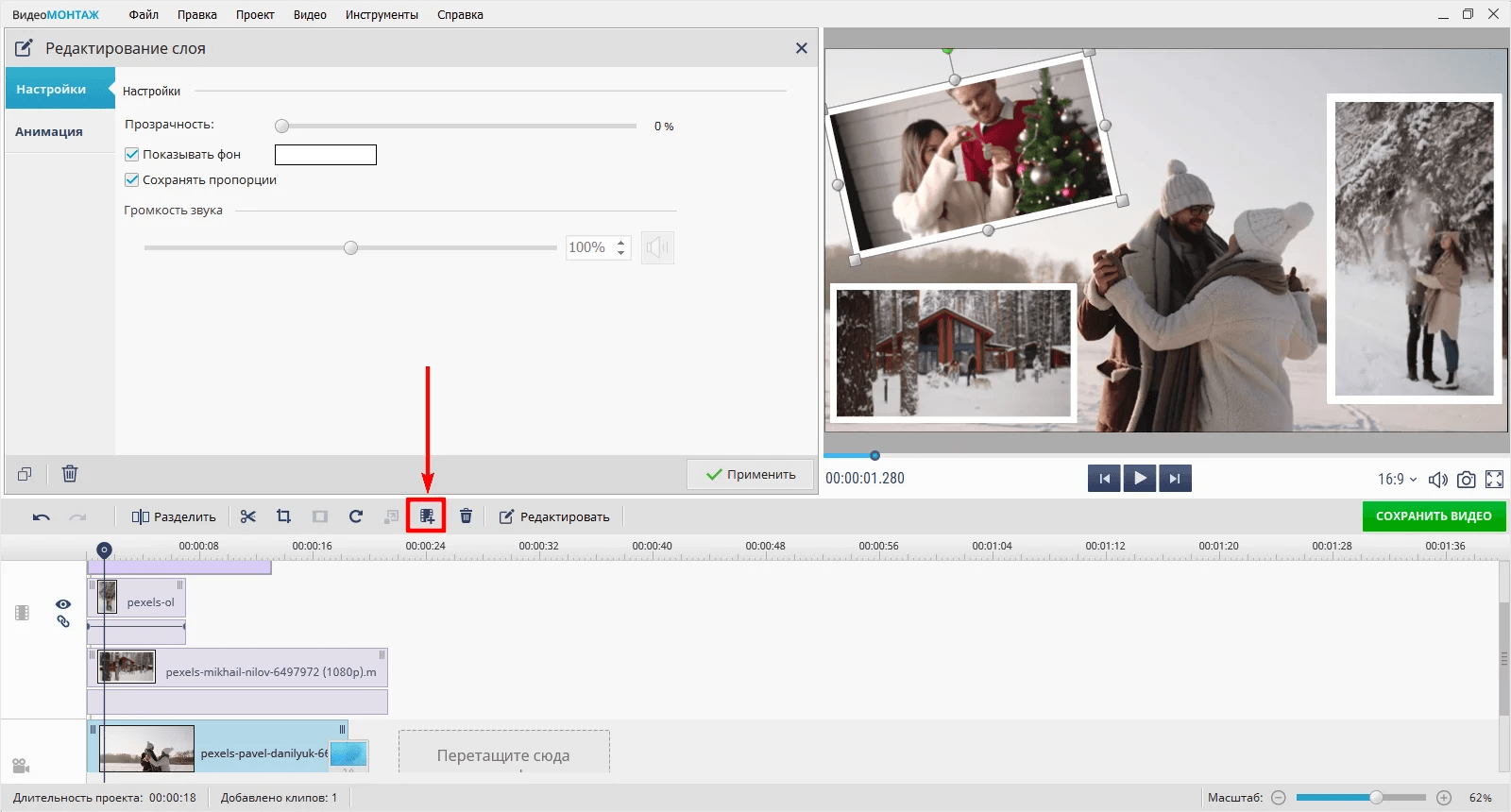
Task: Click 'СОХРАНИТЬ ВИДЕО' button
Action: pos(1433,516)
